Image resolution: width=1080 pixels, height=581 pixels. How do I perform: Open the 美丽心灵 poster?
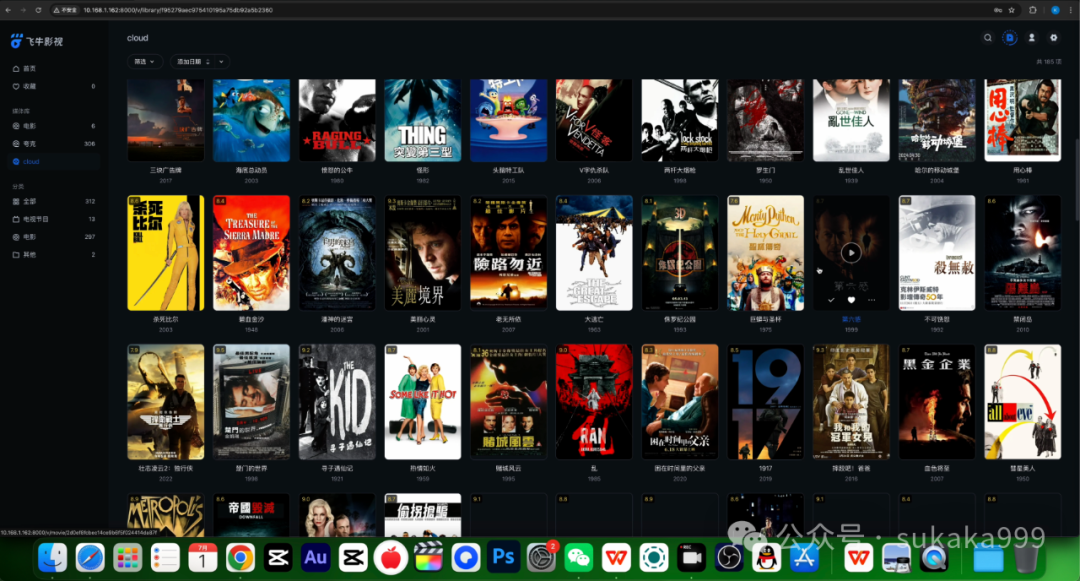click(x=423, y=253)
